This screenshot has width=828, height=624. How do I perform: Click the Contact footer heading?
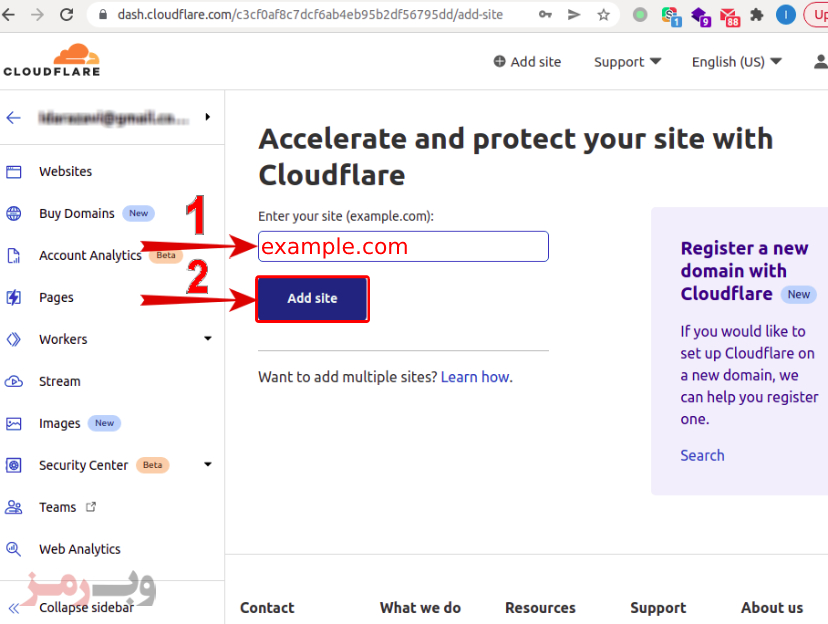pyautogui.click(x=267, y=608)
